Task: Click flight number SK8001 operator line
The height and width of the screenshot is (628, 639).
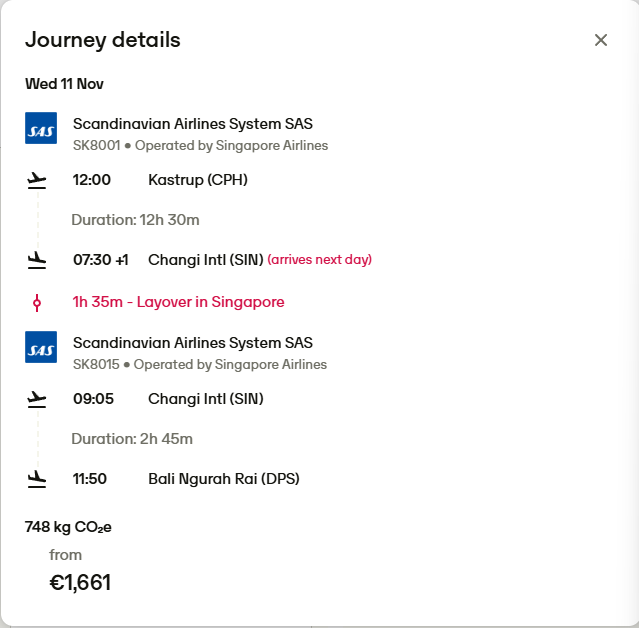Action: [x=201, y=145]
